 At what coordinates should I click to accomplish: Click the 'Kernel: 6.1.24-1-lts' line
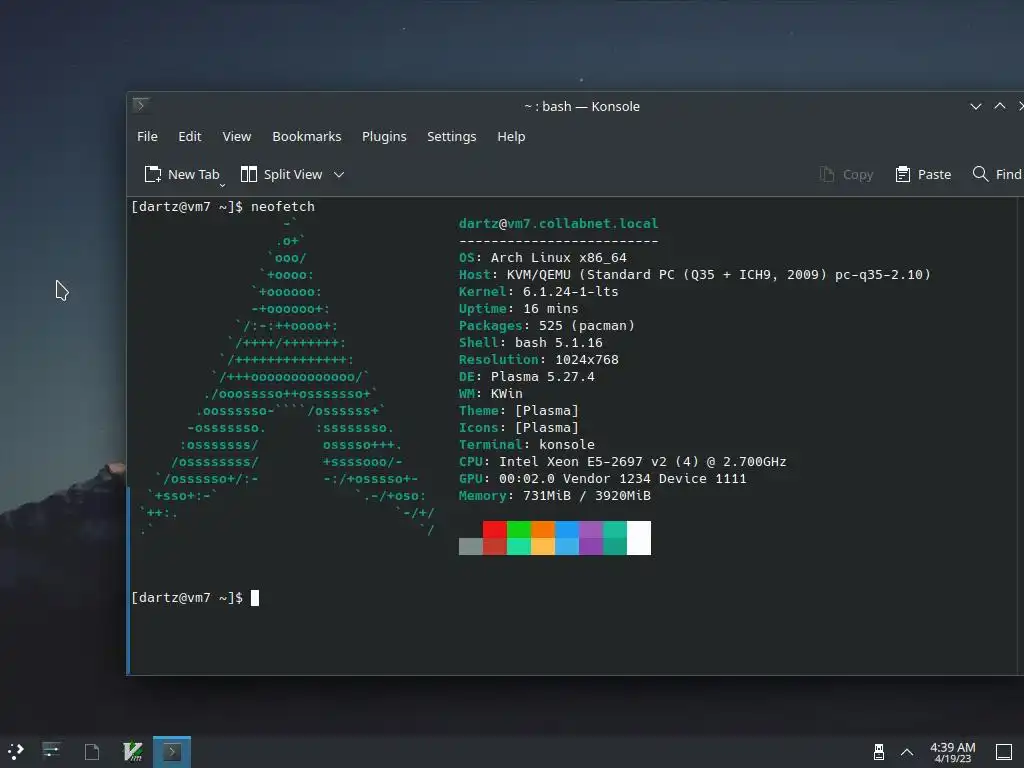(539, 291)
